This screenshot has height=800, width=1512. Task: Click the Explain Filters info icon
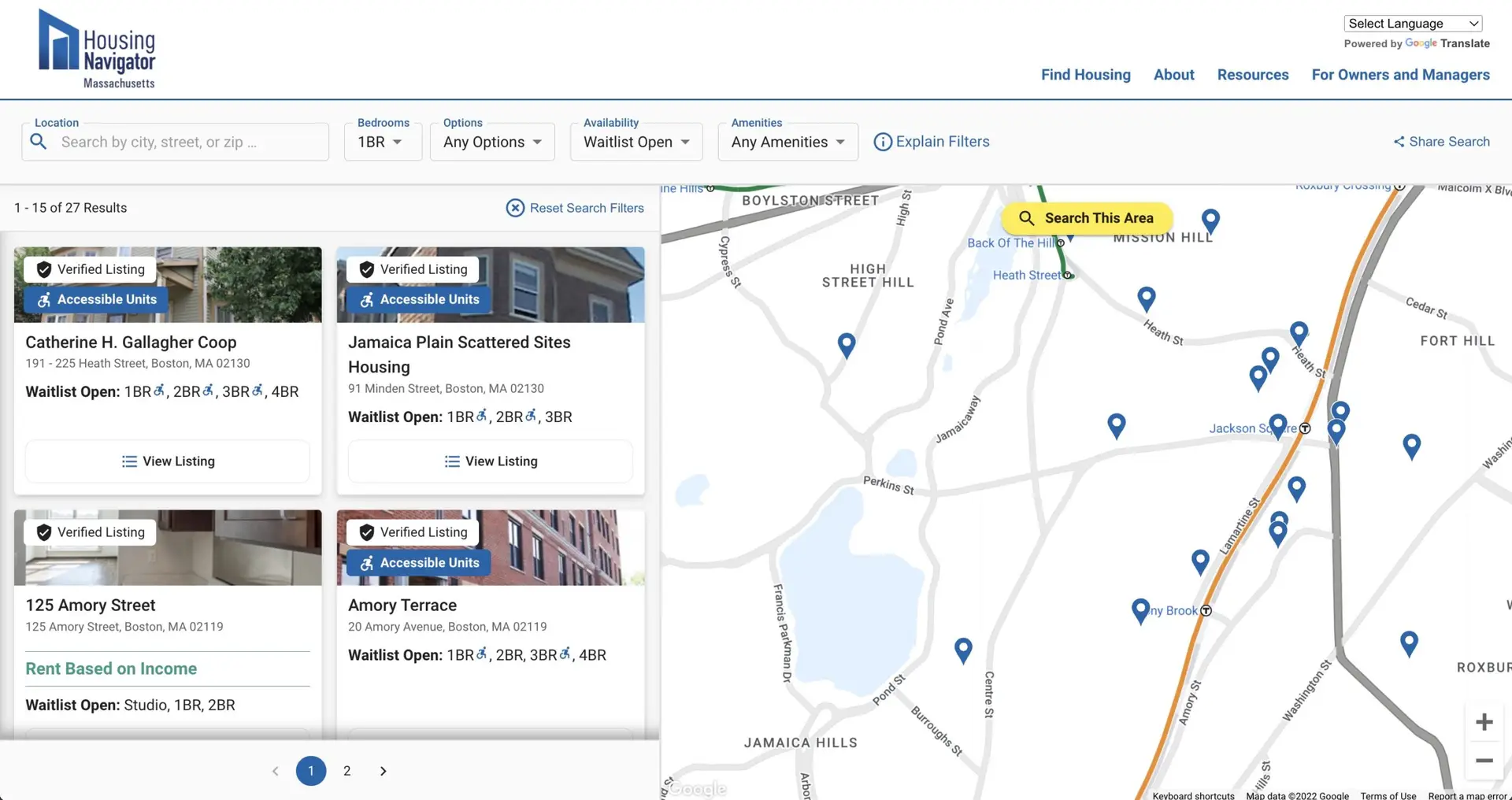883,142
